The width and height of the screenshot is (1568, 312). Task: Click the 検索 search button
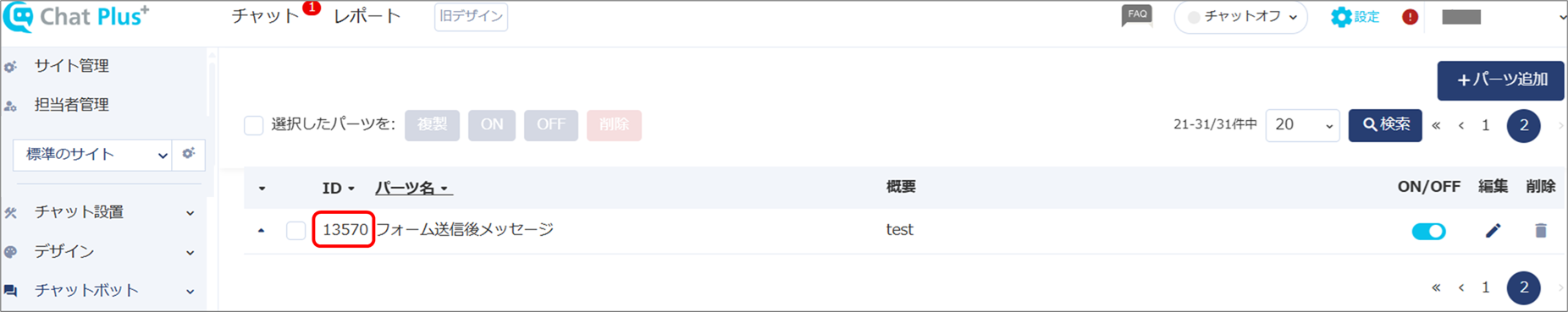click(1385, 125)
